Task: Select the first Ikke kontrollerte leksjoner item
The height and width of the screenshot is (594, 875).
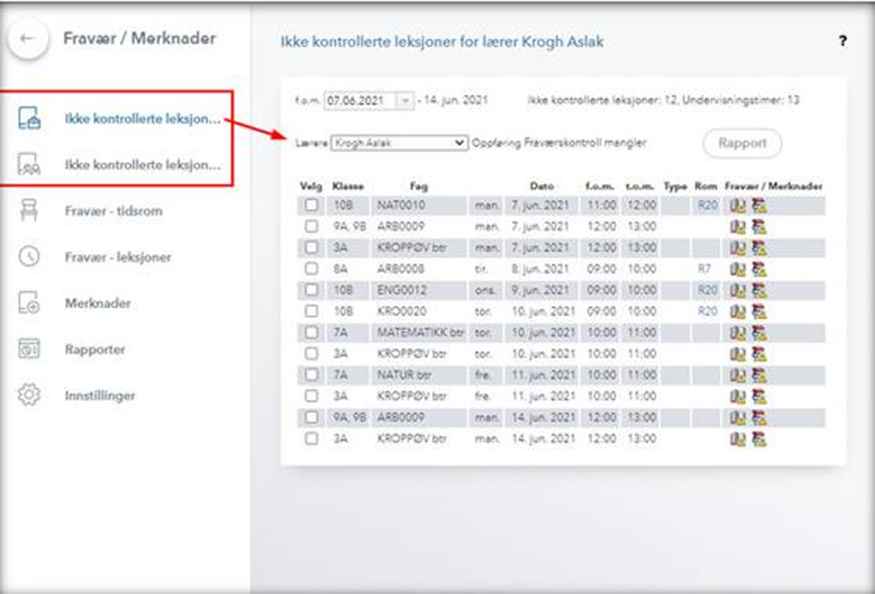Action: (x=141, y=119)
